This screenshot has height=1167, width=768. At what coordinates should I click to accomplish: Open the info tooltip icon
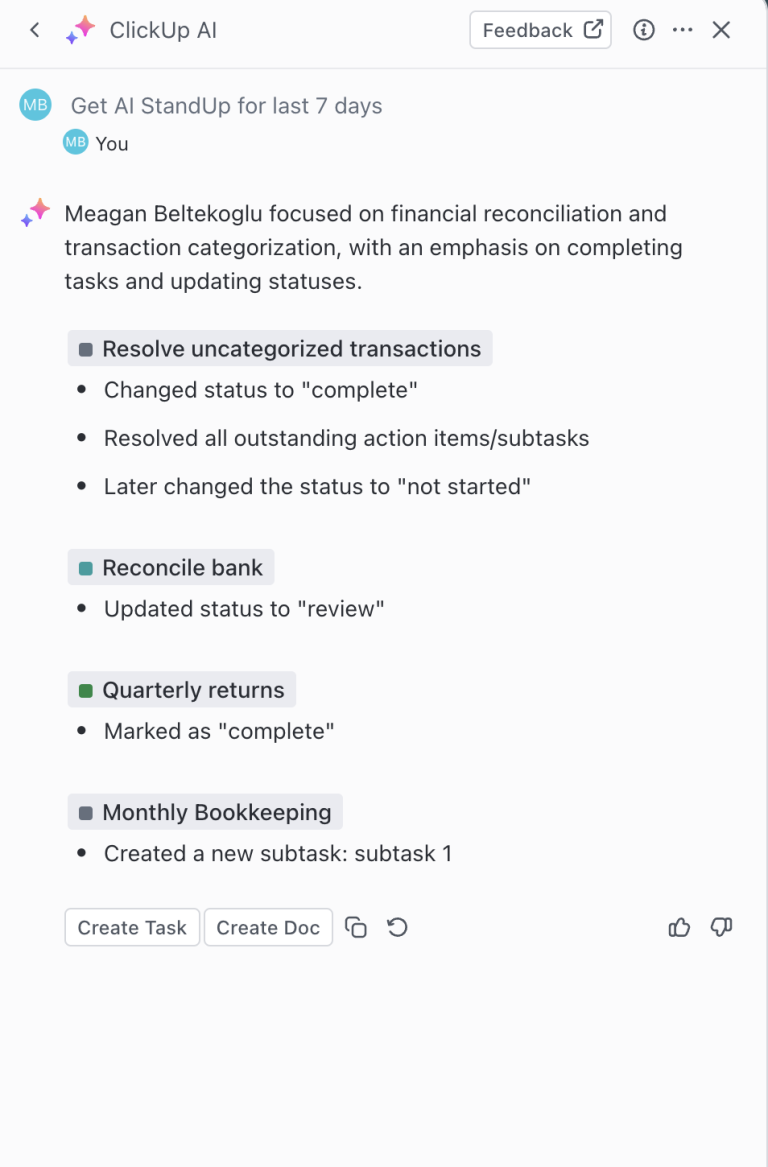[643, 30]
